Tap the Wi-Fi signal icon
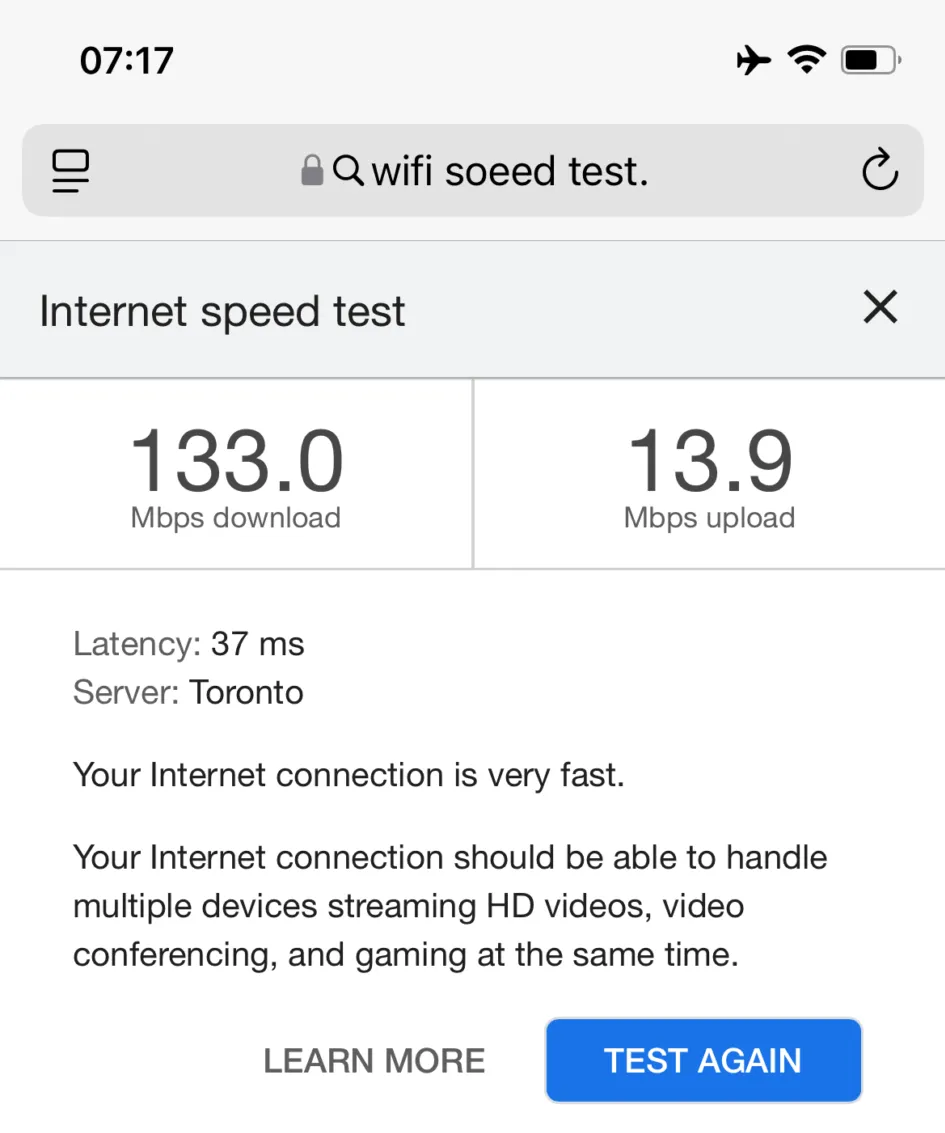 coord(806,58)
